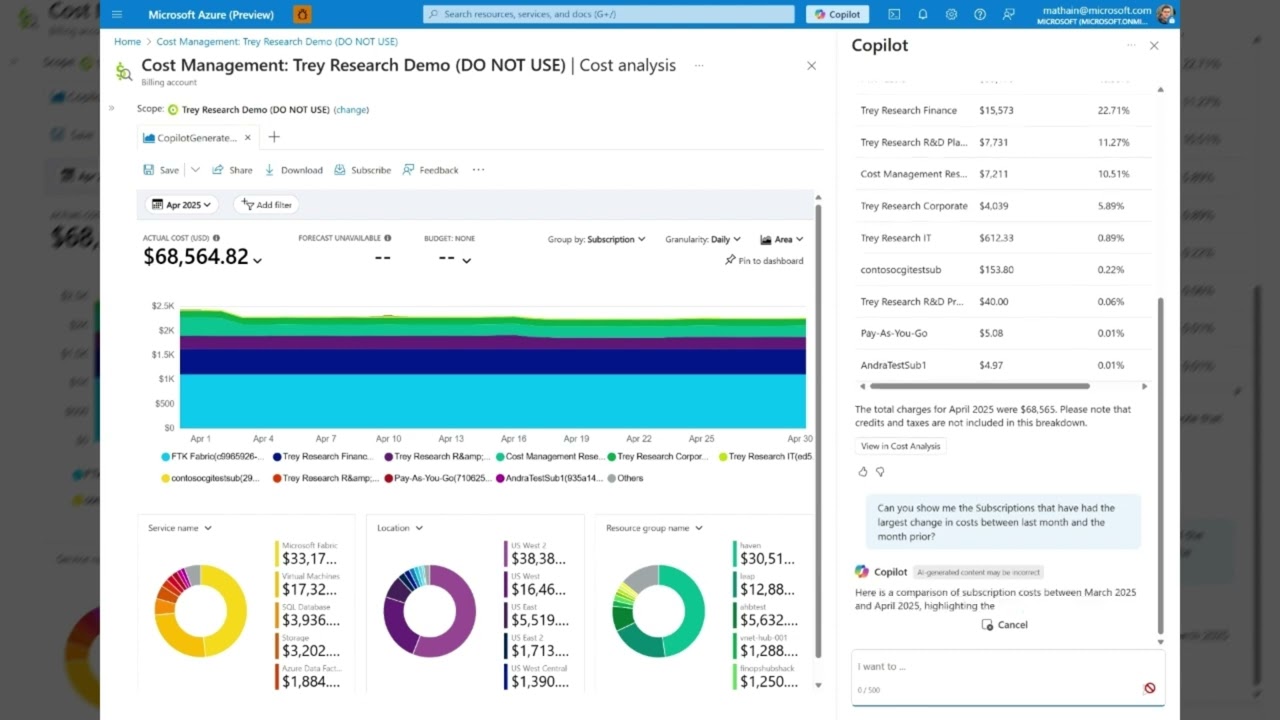
Task: Click Subscribe in the command bar
Action: click(363, 170)
